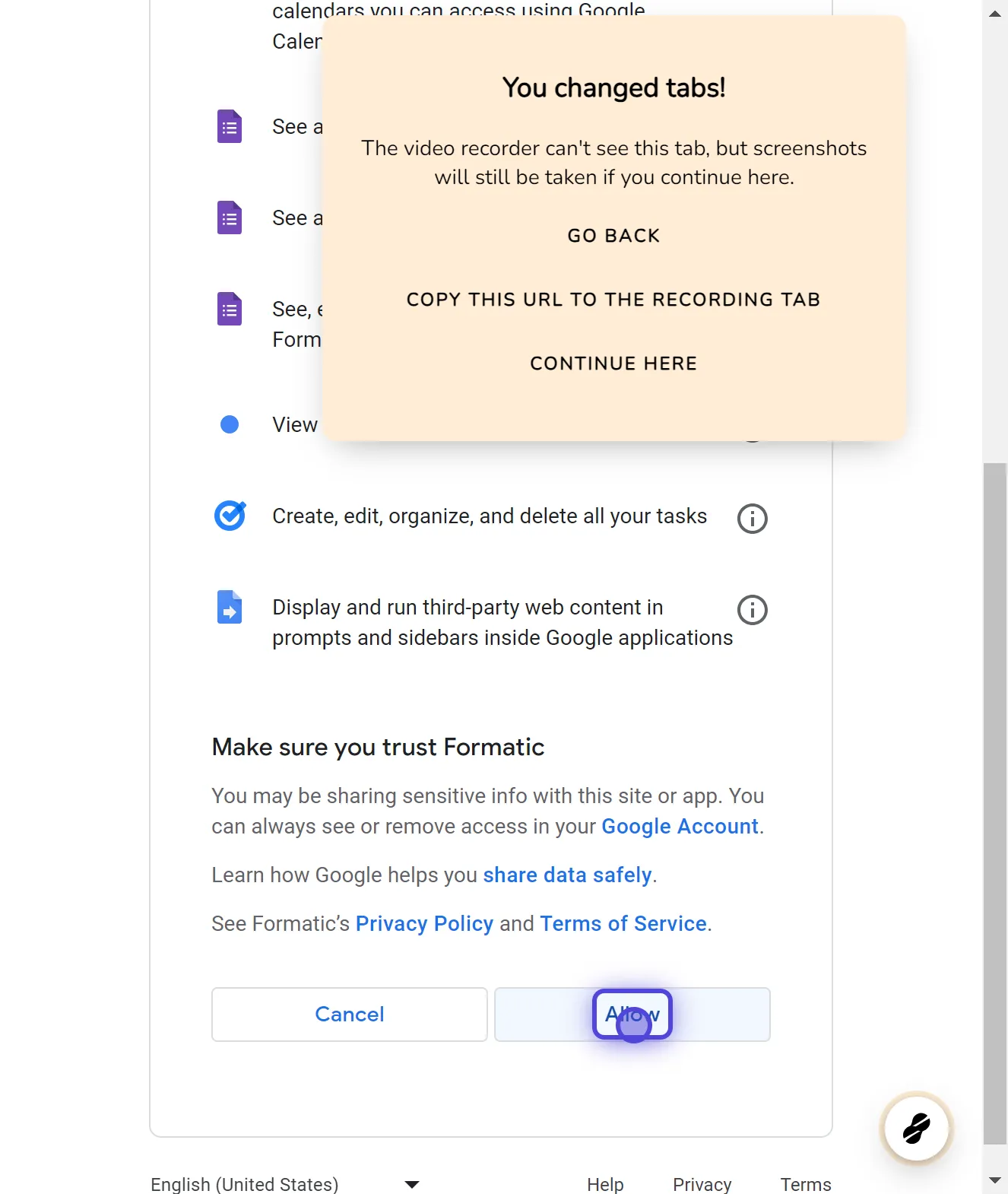
Task: Select the Google Tasks checkmark icon
Action: (x=230, y=515)
